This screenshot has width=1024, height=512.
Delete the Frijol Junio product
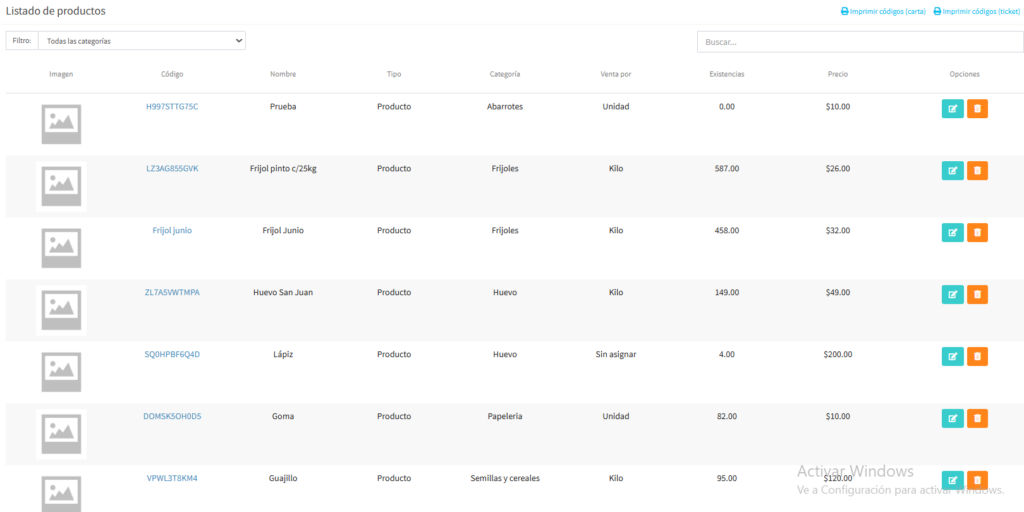pos(977,233)
